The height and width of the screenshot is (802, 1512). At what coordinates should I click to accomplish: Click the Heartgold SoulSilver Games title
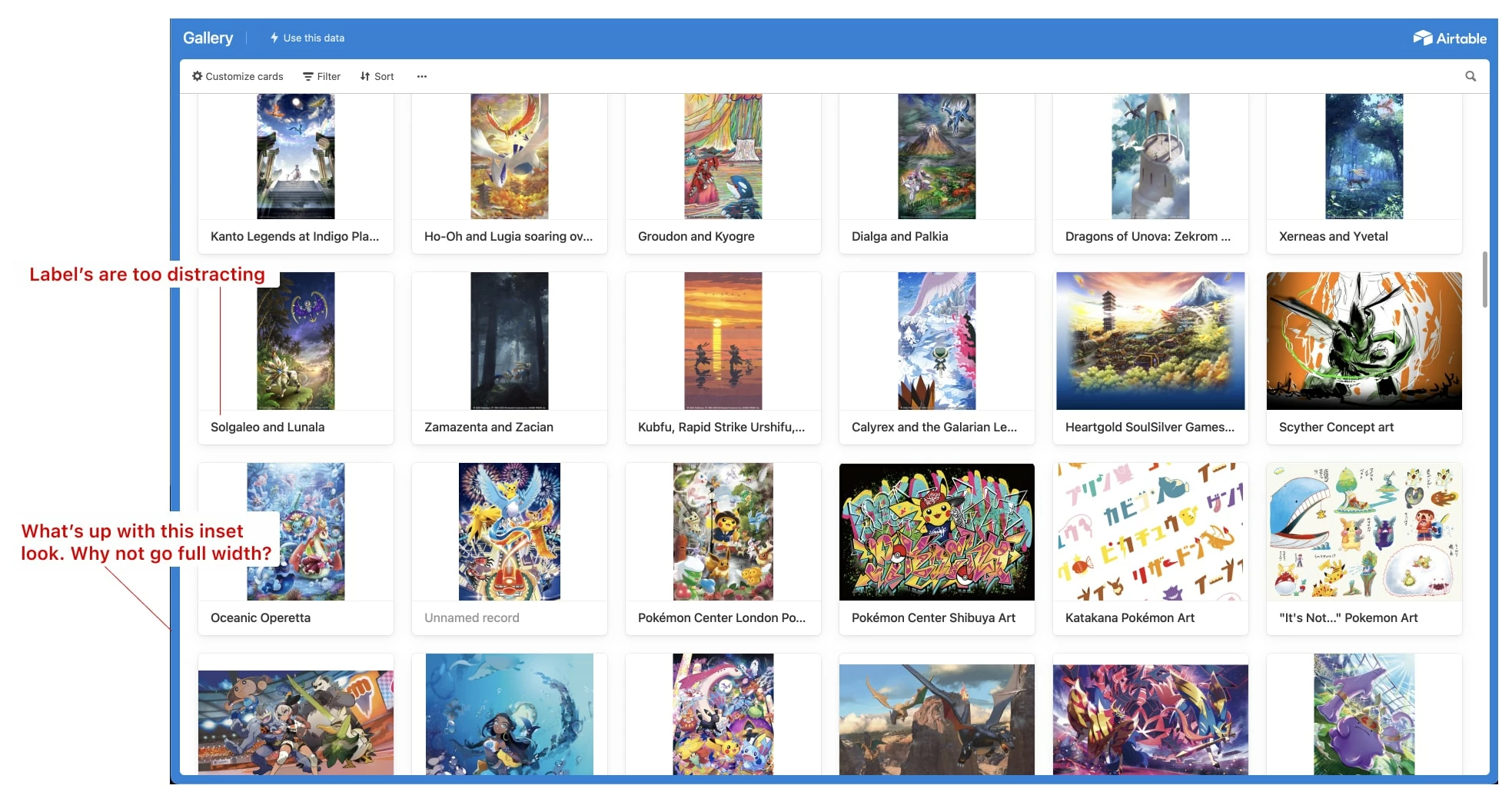point(1149,427)
